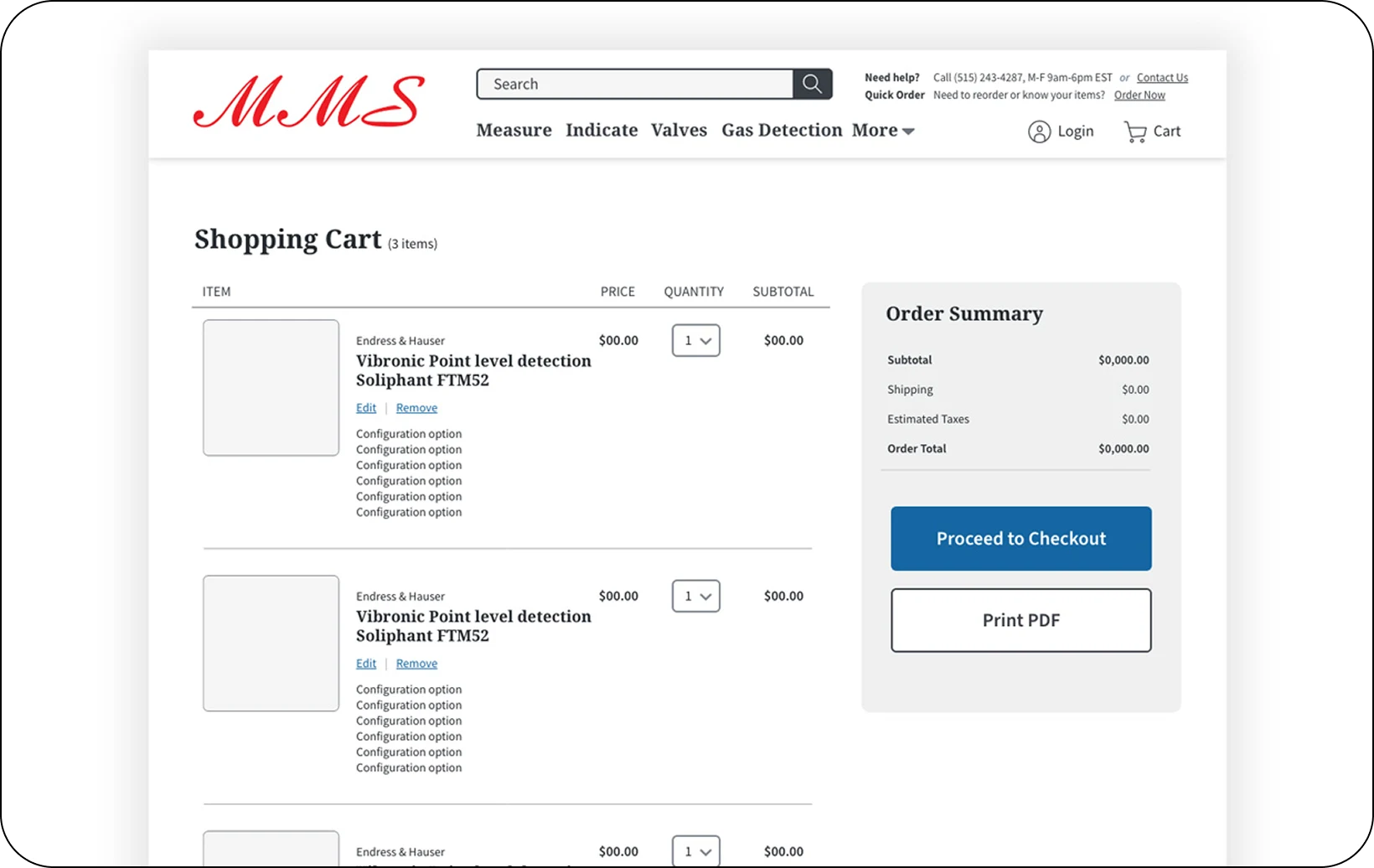Click the SUBTOTAL column header

pyautogui.click(x=783, y=292)
